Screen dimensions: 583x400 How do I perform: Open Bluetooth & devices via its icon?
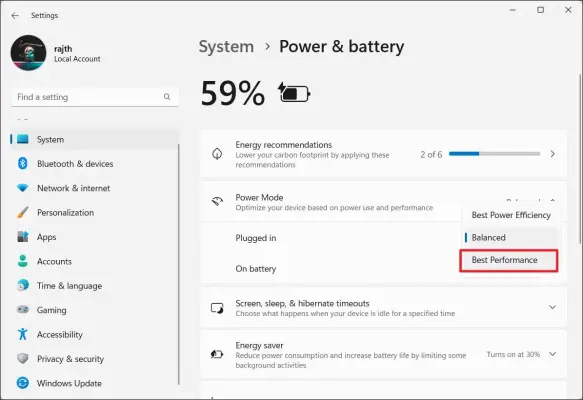(x=23, y=163)
